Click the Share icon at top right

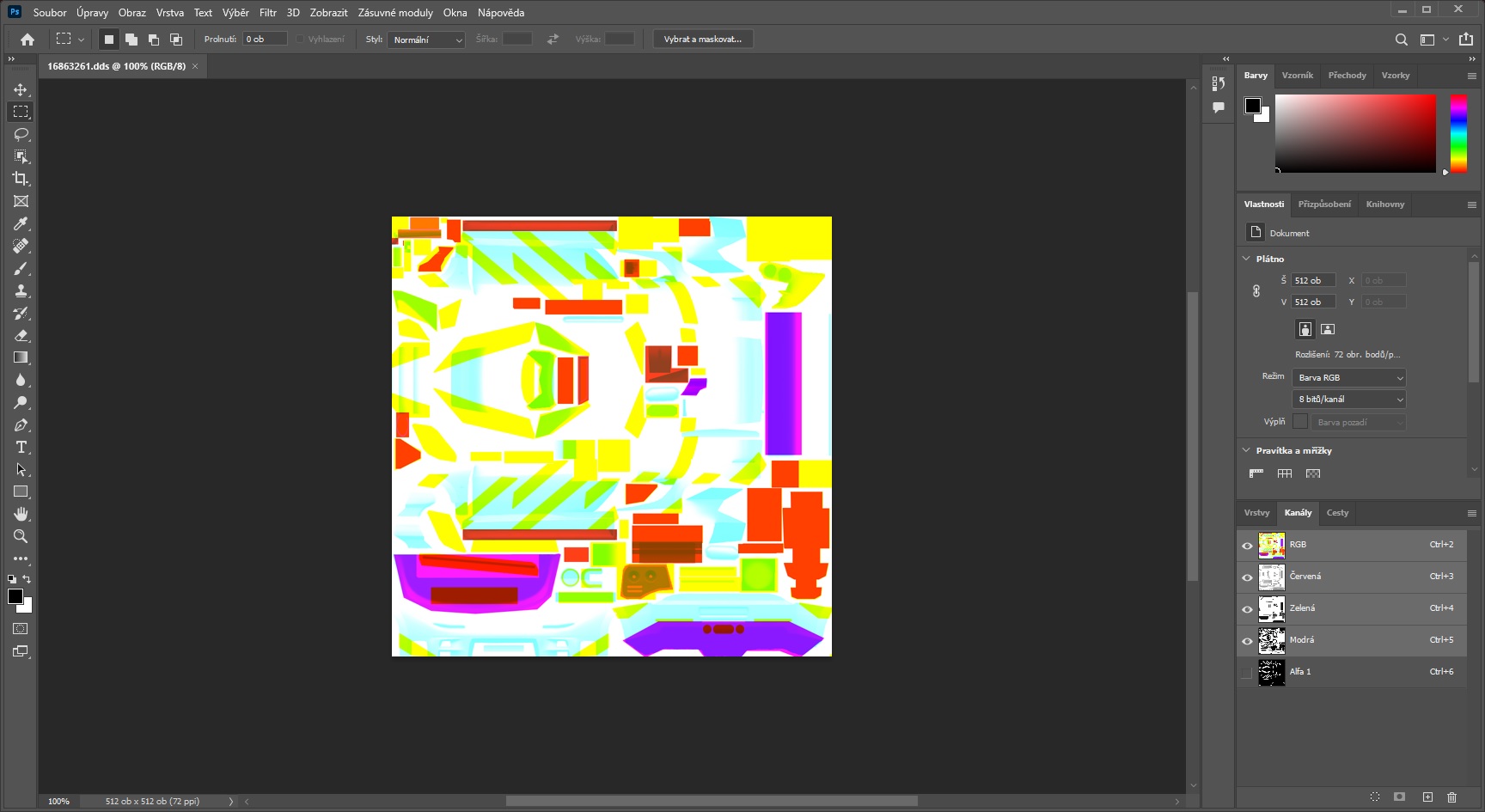click(x=1466, y=40)
